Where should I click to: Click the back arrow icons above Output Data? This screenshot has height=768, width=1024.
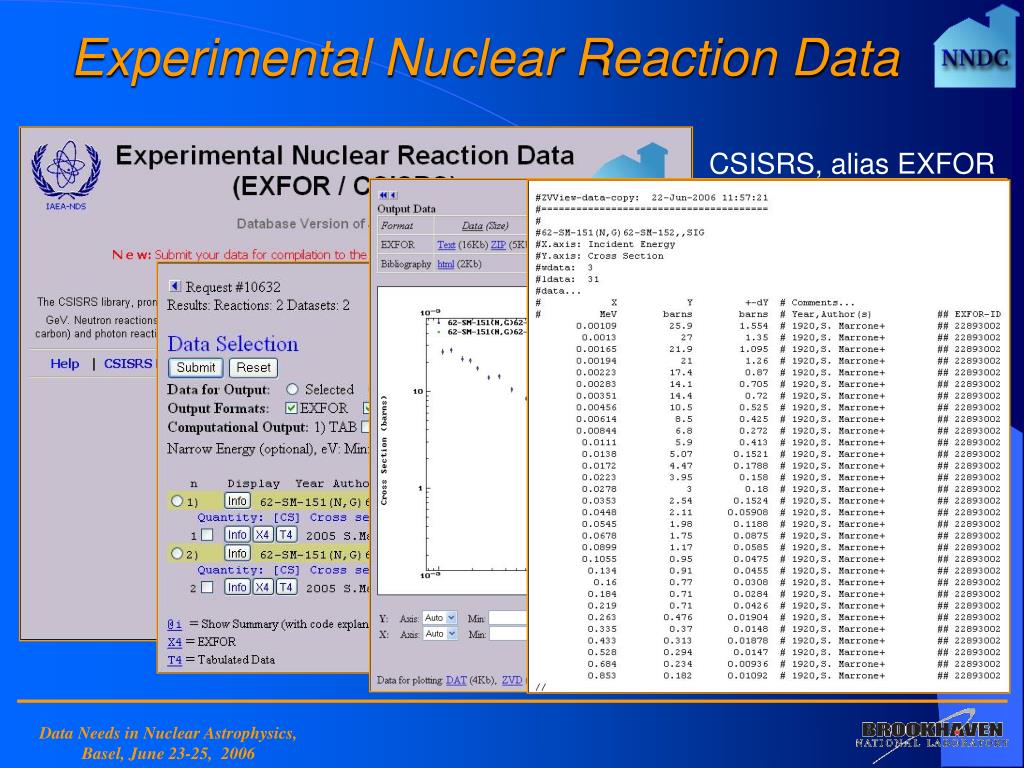(x=388, y=195)
